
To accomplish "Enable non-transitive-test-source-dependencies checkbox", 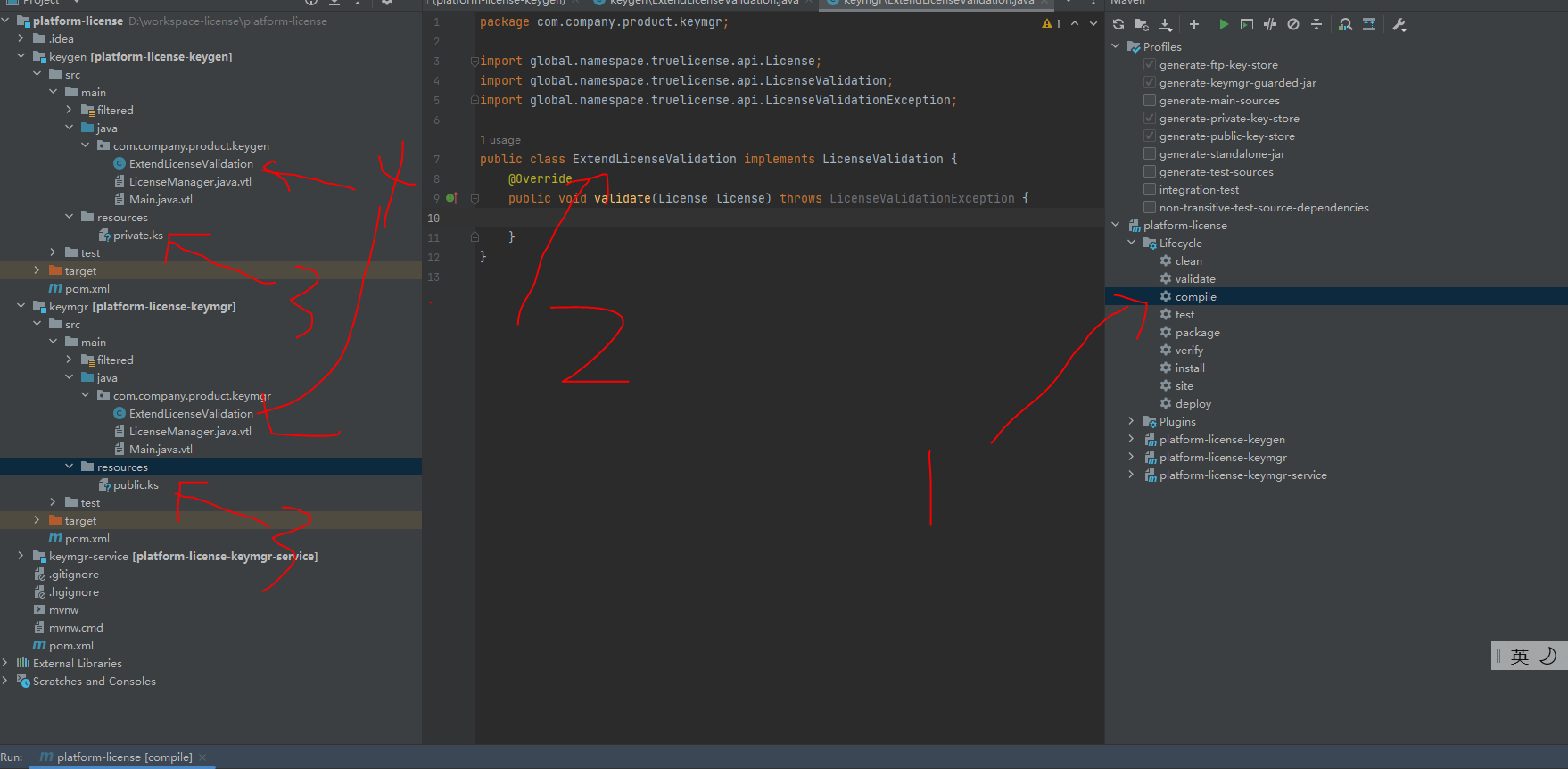I will (1150, 207).
